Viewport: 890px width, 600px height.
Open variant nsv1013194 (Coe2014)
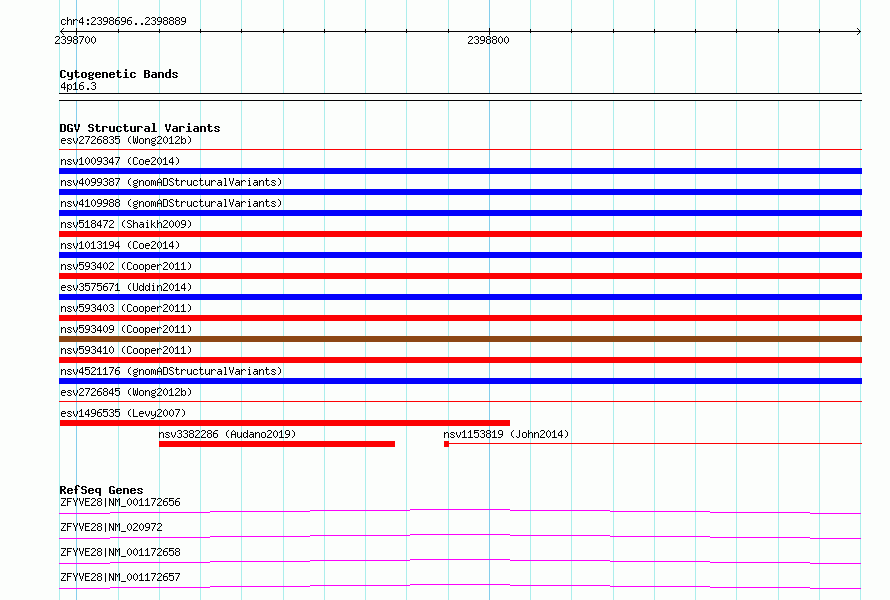(120, 245)
